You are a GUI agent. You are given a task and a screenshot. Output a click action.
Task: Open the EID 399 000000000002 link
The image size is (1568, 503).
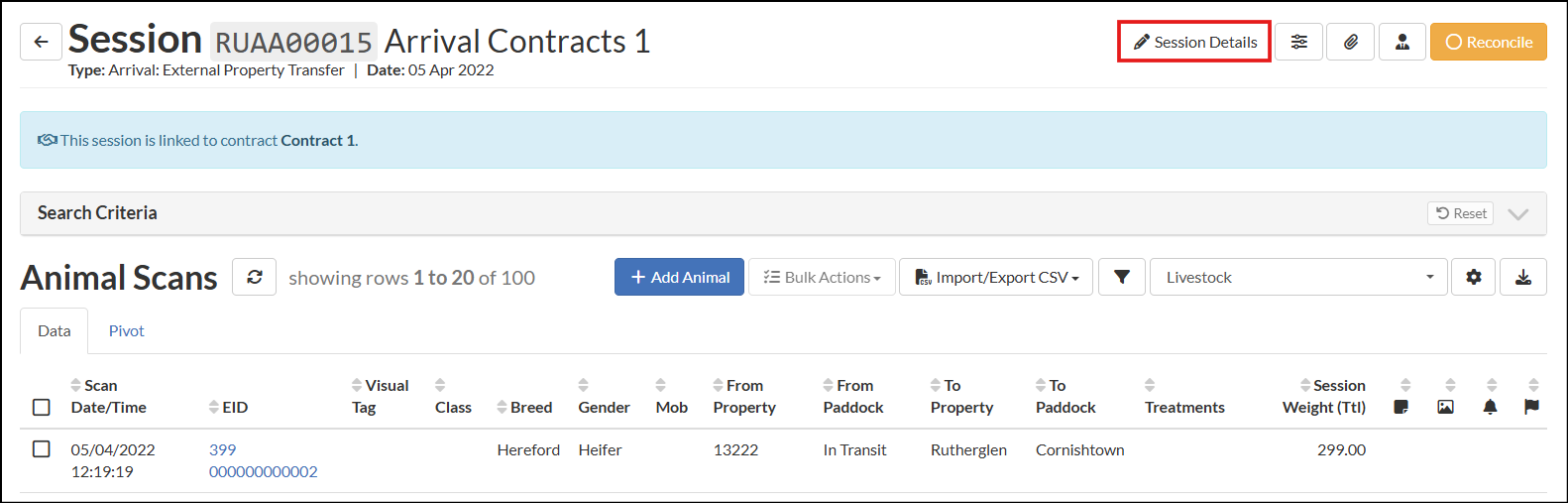point(263,460)
